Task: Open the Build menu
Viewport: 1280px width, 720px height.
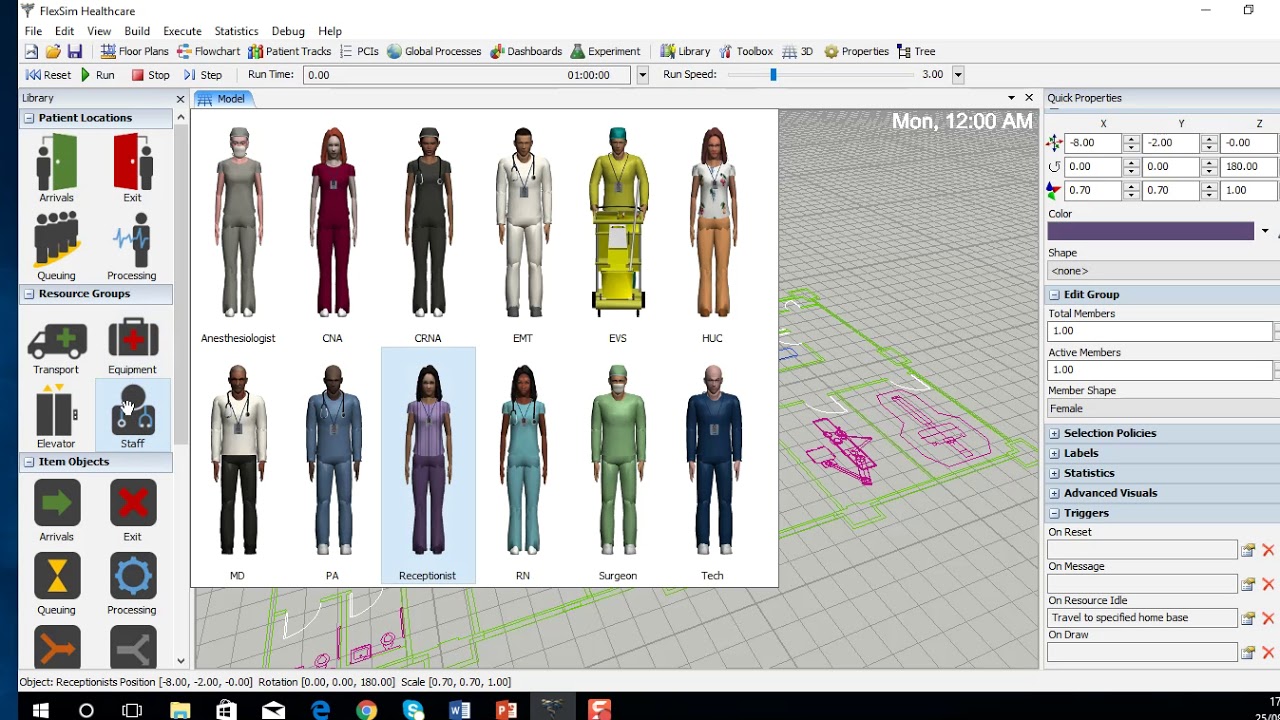Action: (137, 31)
